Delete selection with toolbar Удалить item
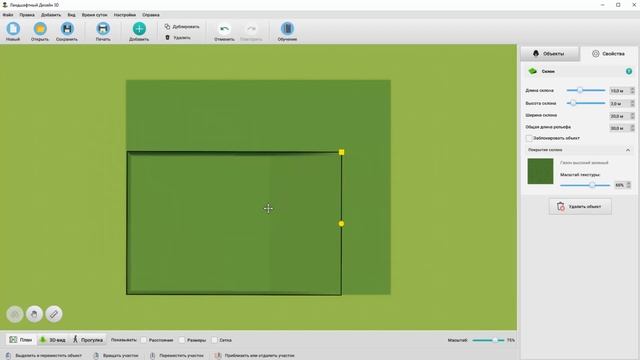 pyautogui.click(x=178, y=38)
